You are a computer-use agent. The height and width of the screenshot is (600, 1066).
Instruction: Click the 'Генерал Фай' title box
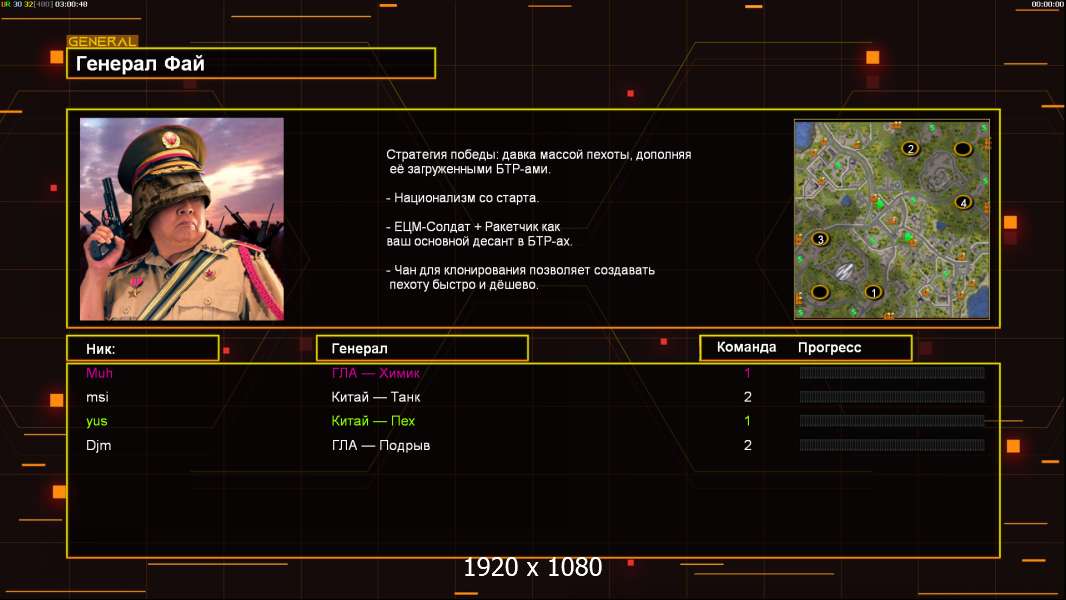(x=251, y=63)
